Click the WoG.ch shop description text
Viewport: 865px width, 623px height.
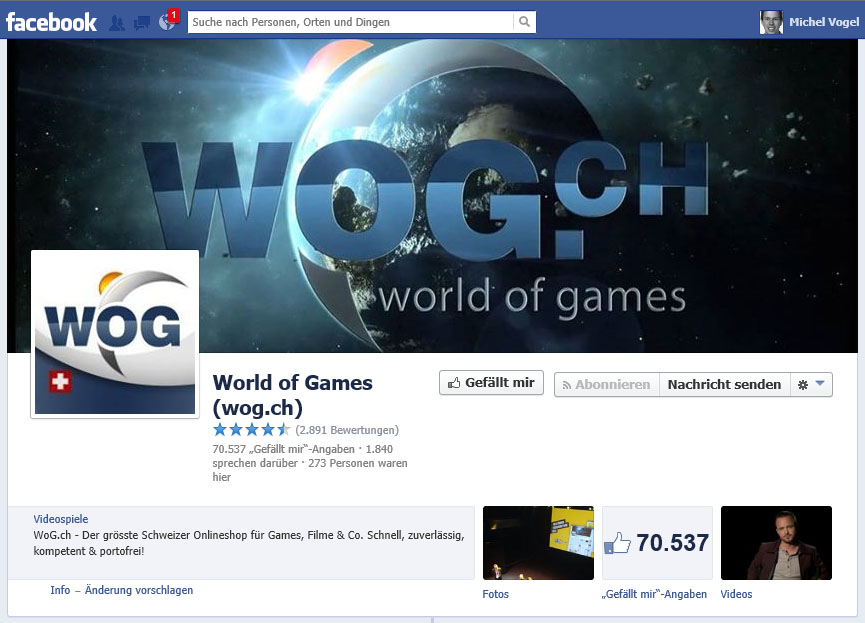pos(249,543)
